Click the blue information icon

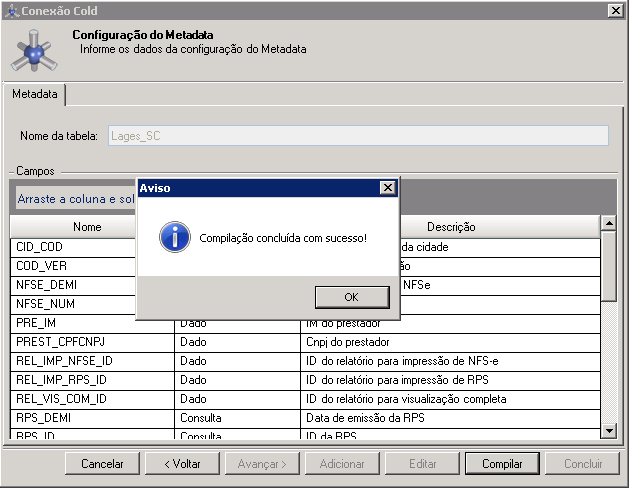[175, 237]
